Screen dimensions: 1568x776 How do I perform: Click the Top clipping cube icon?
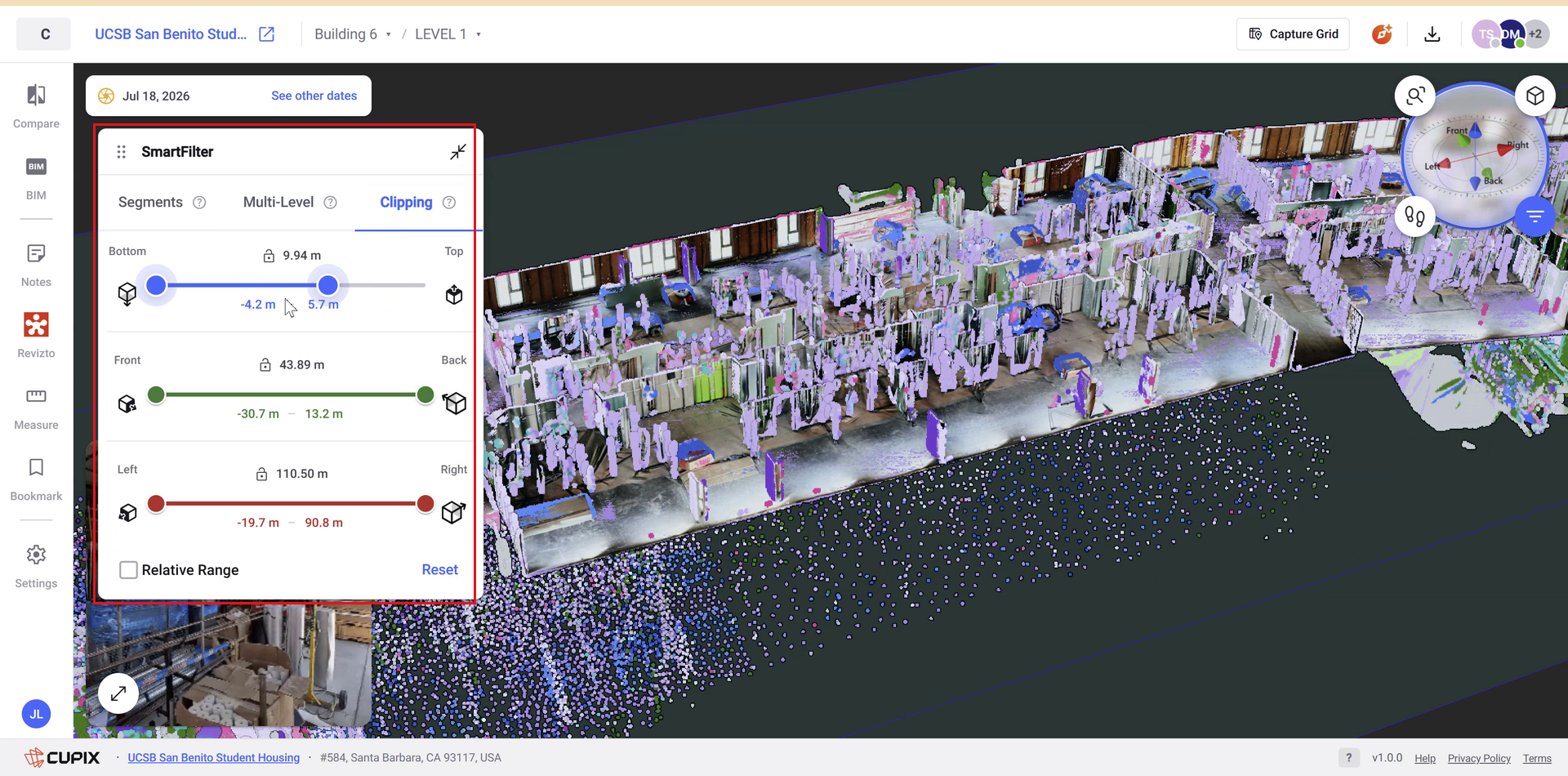tap(454, 294)
